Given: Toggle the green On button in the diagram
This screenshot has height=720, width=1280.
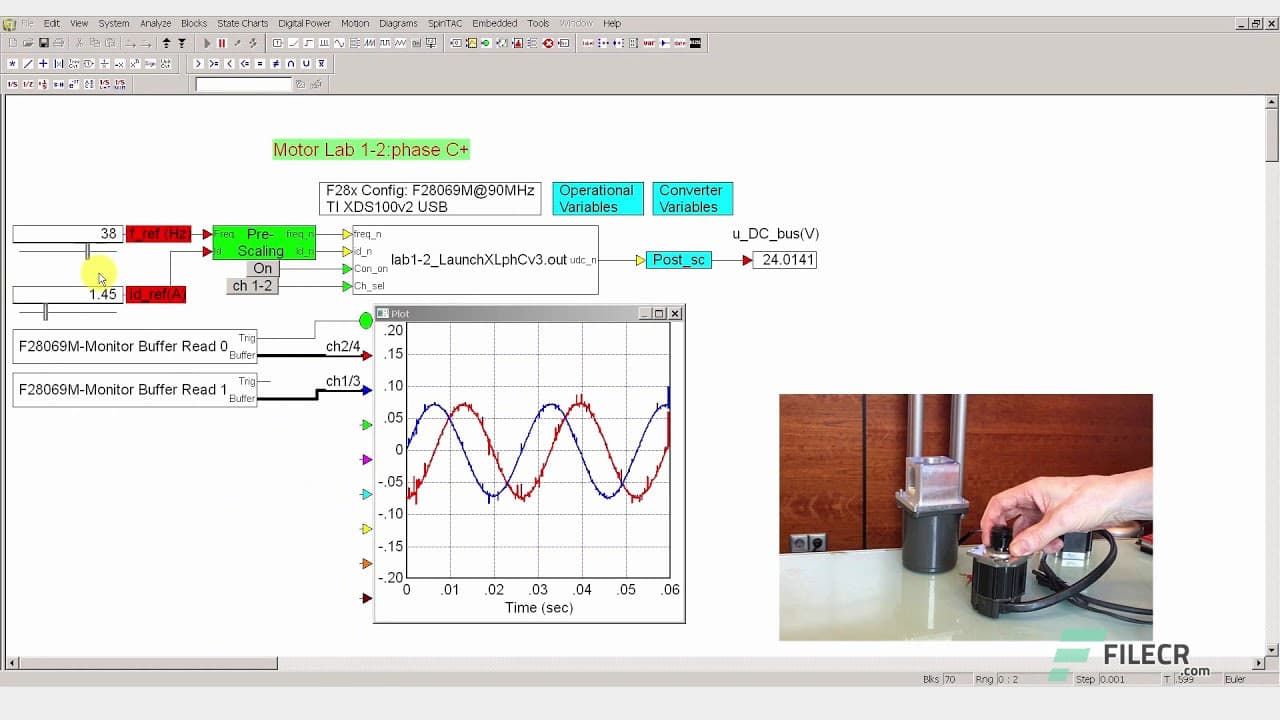Looking at the screenshot, I should 262,268.
